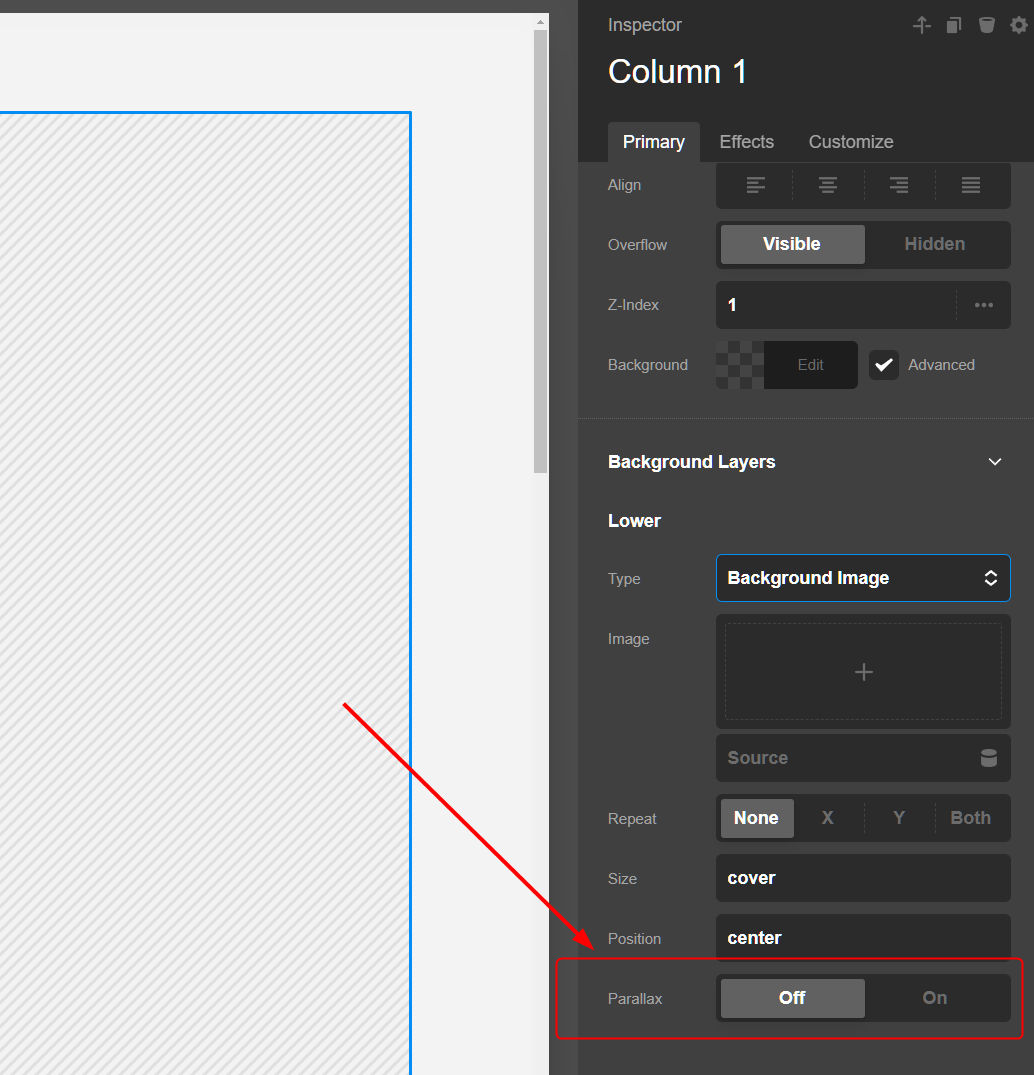Click the Background color swatch
The height and width of the screenshot is (1075, 1034).
(x=740, y=365)
